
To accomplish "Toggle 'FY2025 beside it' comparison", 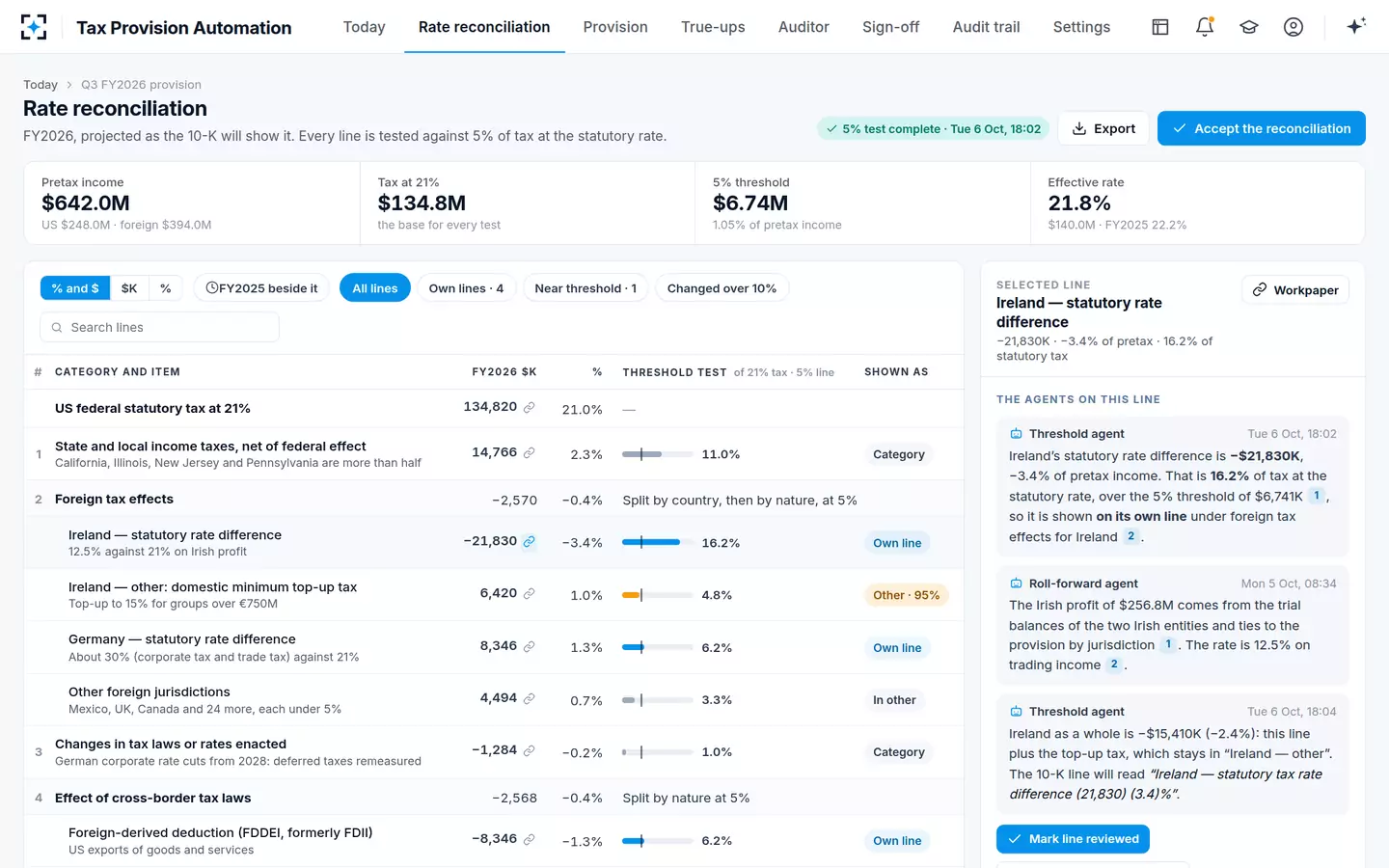I will [x=261, y=288].
